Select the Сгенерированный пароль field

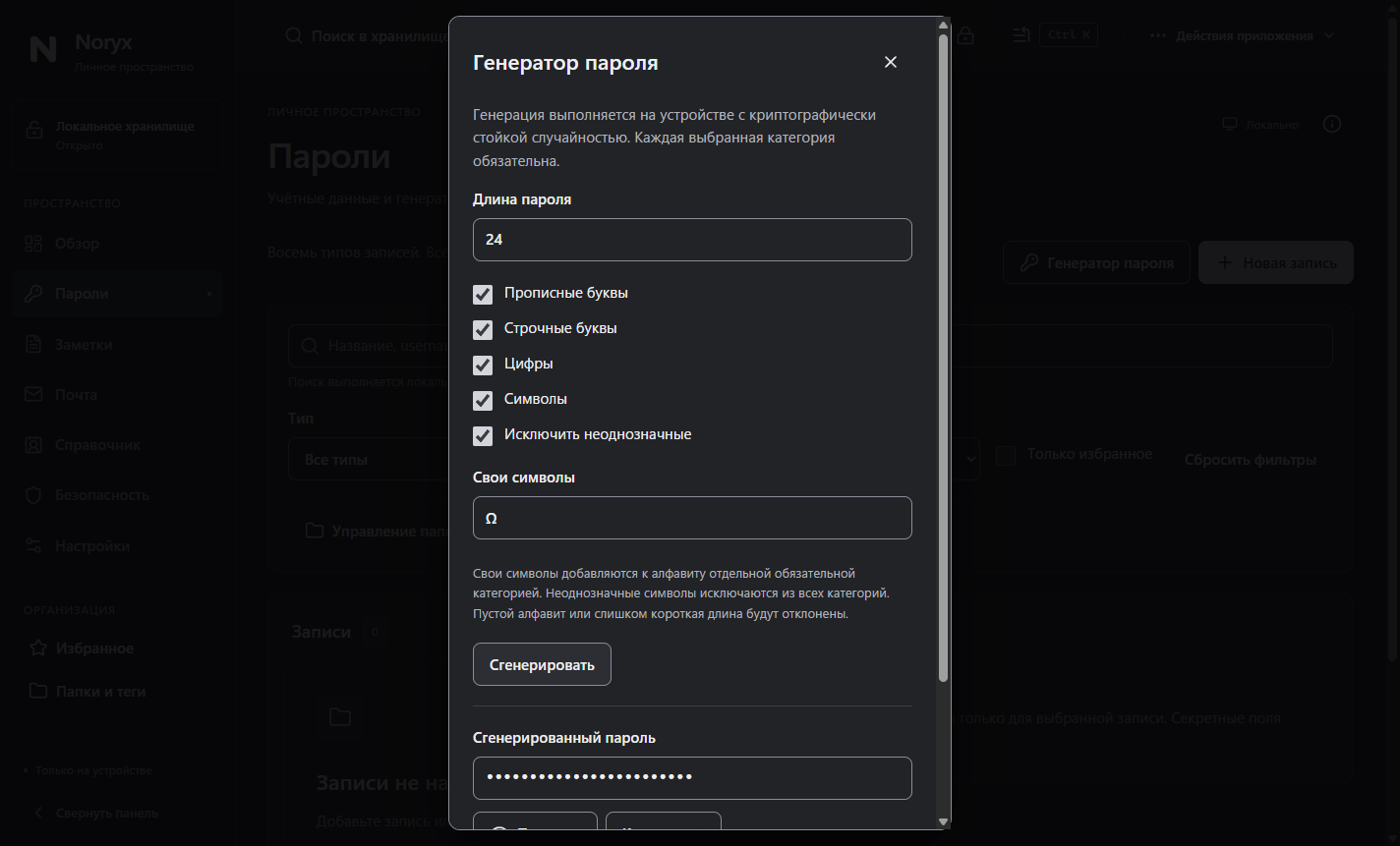pyautogui.click(x=692, y=778)
